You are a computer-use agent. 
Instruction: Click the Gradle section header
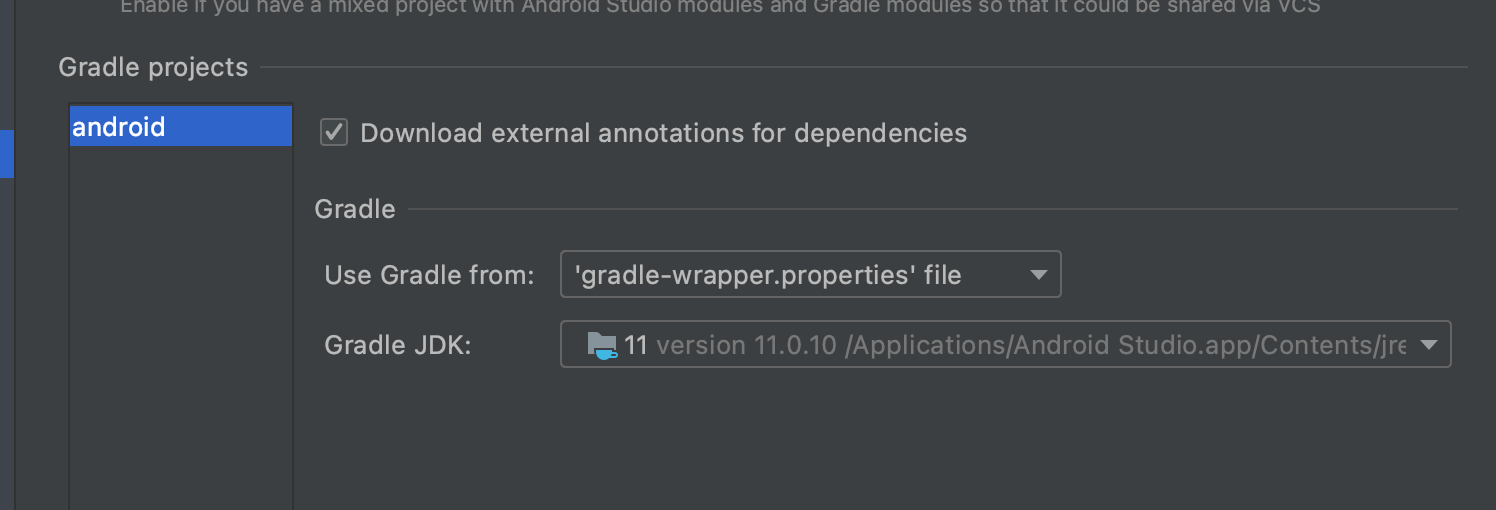tap(355, 209)
